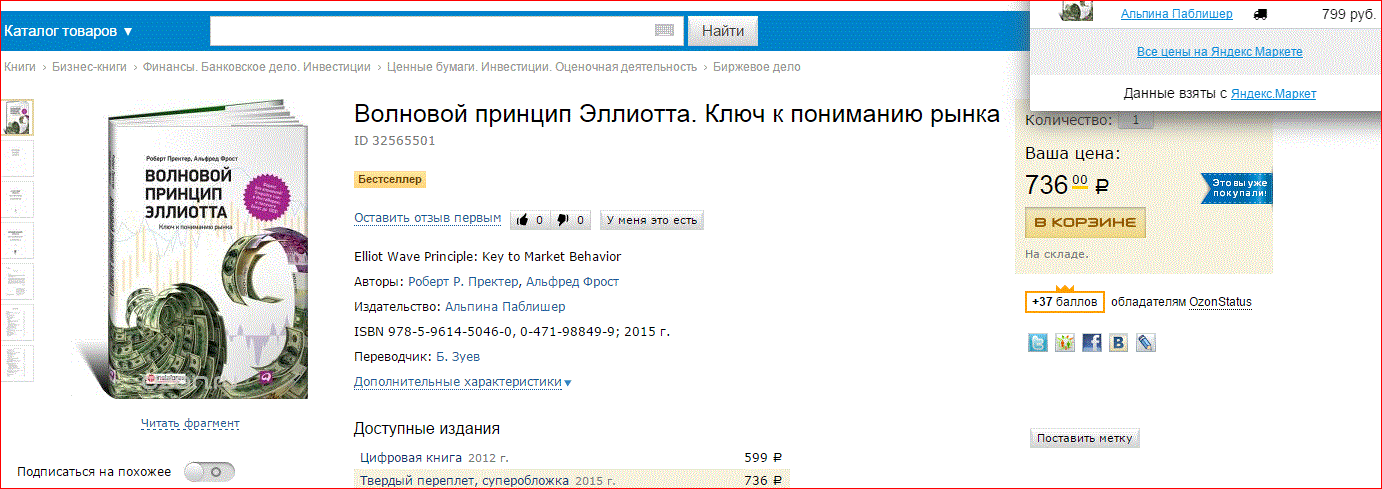1382x489 pixels.
Task: Click the '736 ₽' price under 'Ваша цена'
Action: pyautogui.click(x=1067, y=185)
